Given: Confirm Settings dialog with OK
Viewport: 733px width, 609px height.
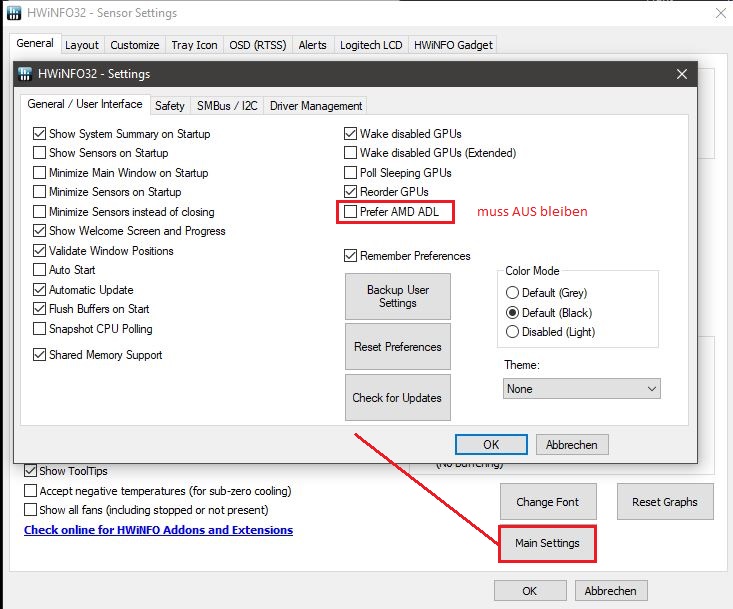Looking at the screenshot, I should (491, 444).
